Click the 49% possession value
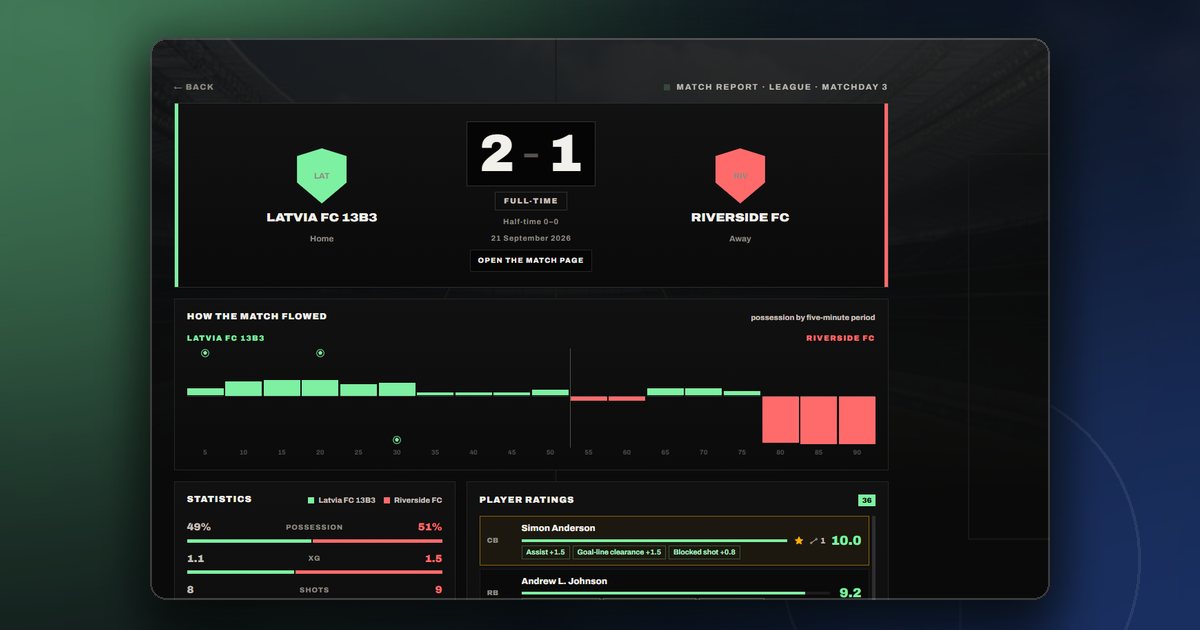 (199, 527)
